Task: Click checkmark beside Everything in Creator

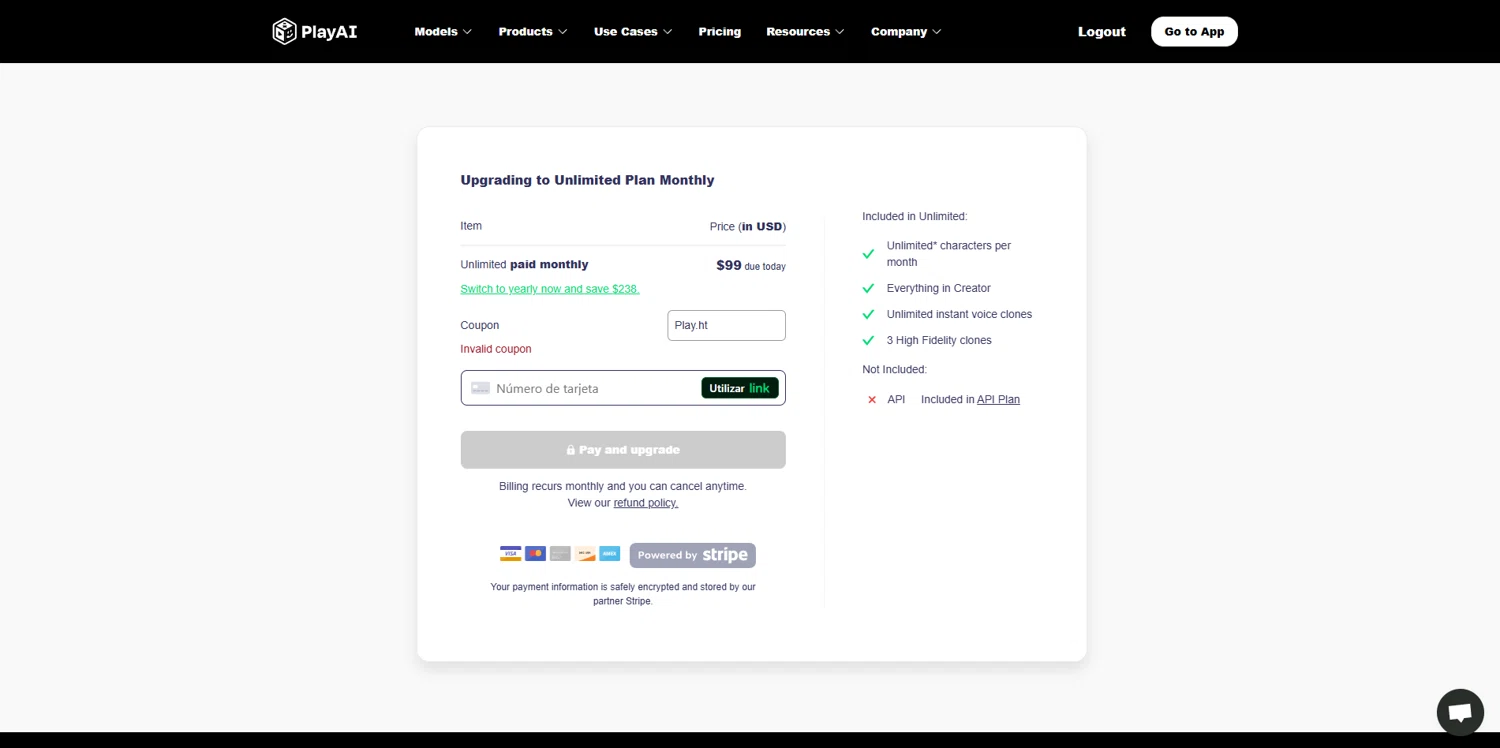Action: [868, 288]
